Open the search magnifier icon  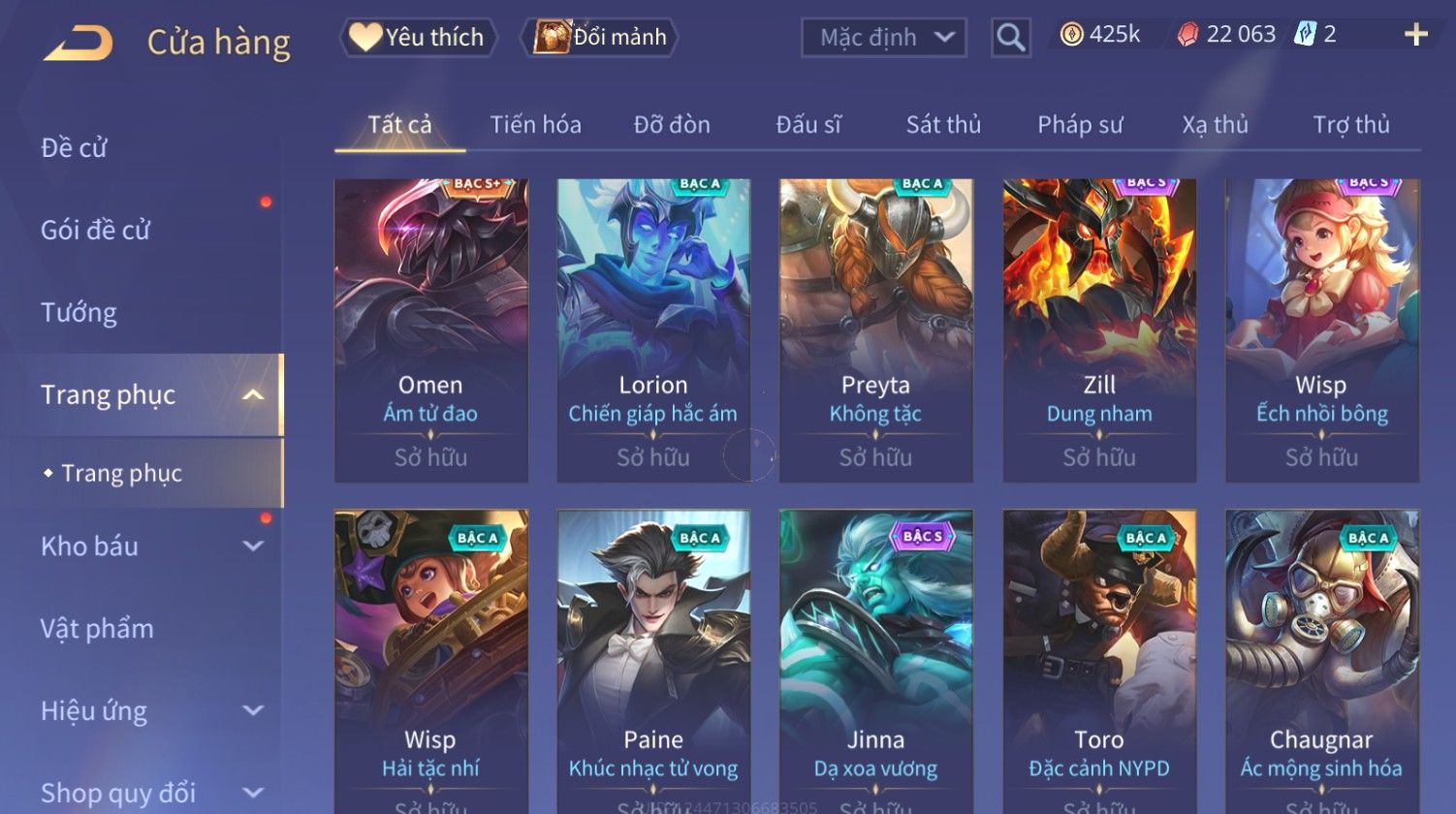coord(1010,38)
